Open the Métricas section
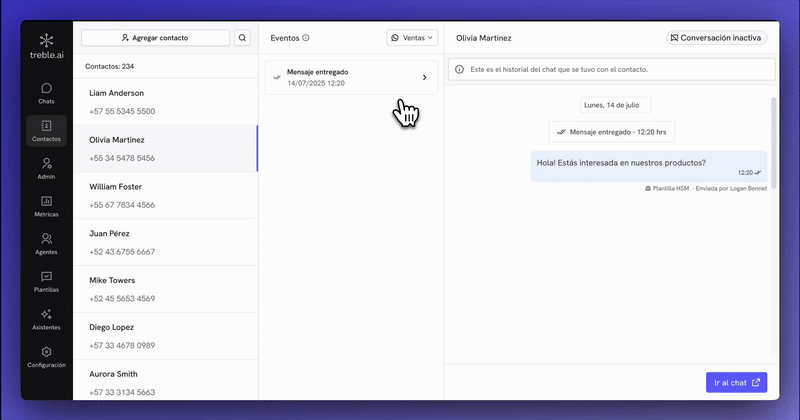Image resolution: width=800 pixels, height=420 pixels. [x=46, y=207]
